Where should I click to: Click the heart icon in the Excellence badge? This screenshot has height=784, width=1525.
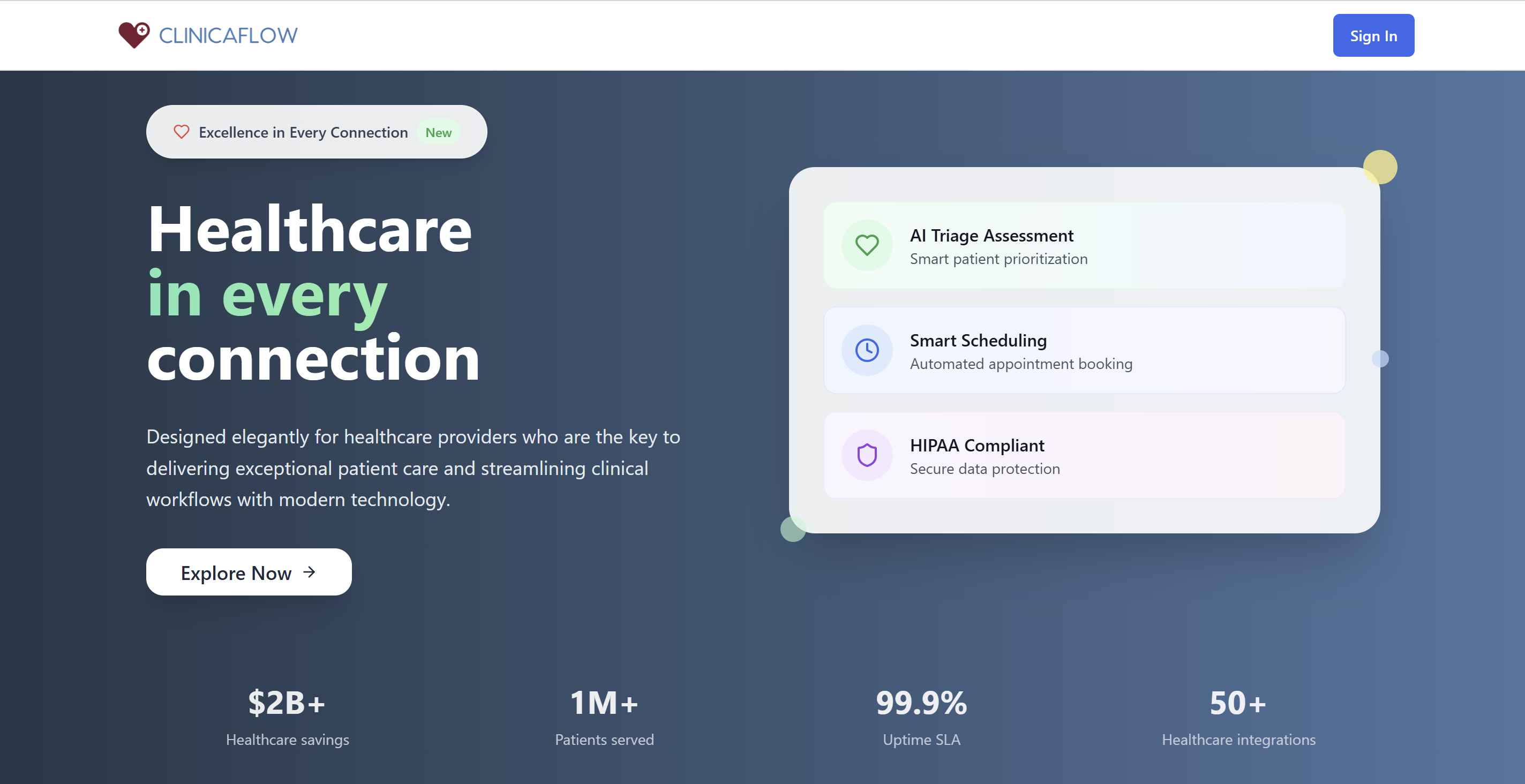click(181, 132)
